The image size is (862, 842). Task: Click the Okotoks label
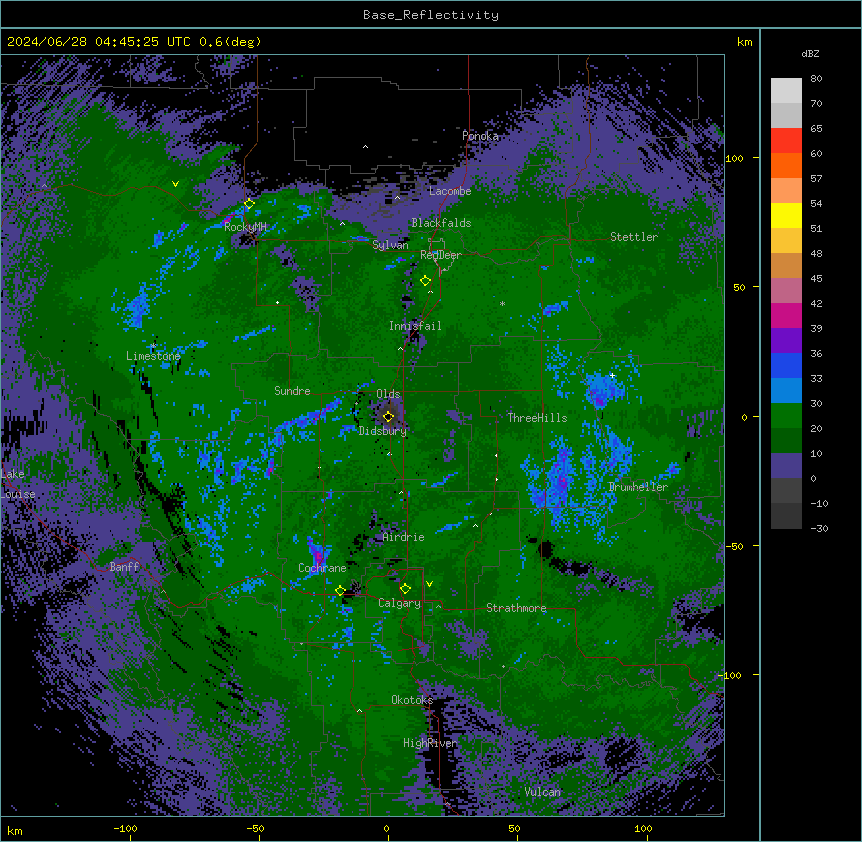pos(412,700)
